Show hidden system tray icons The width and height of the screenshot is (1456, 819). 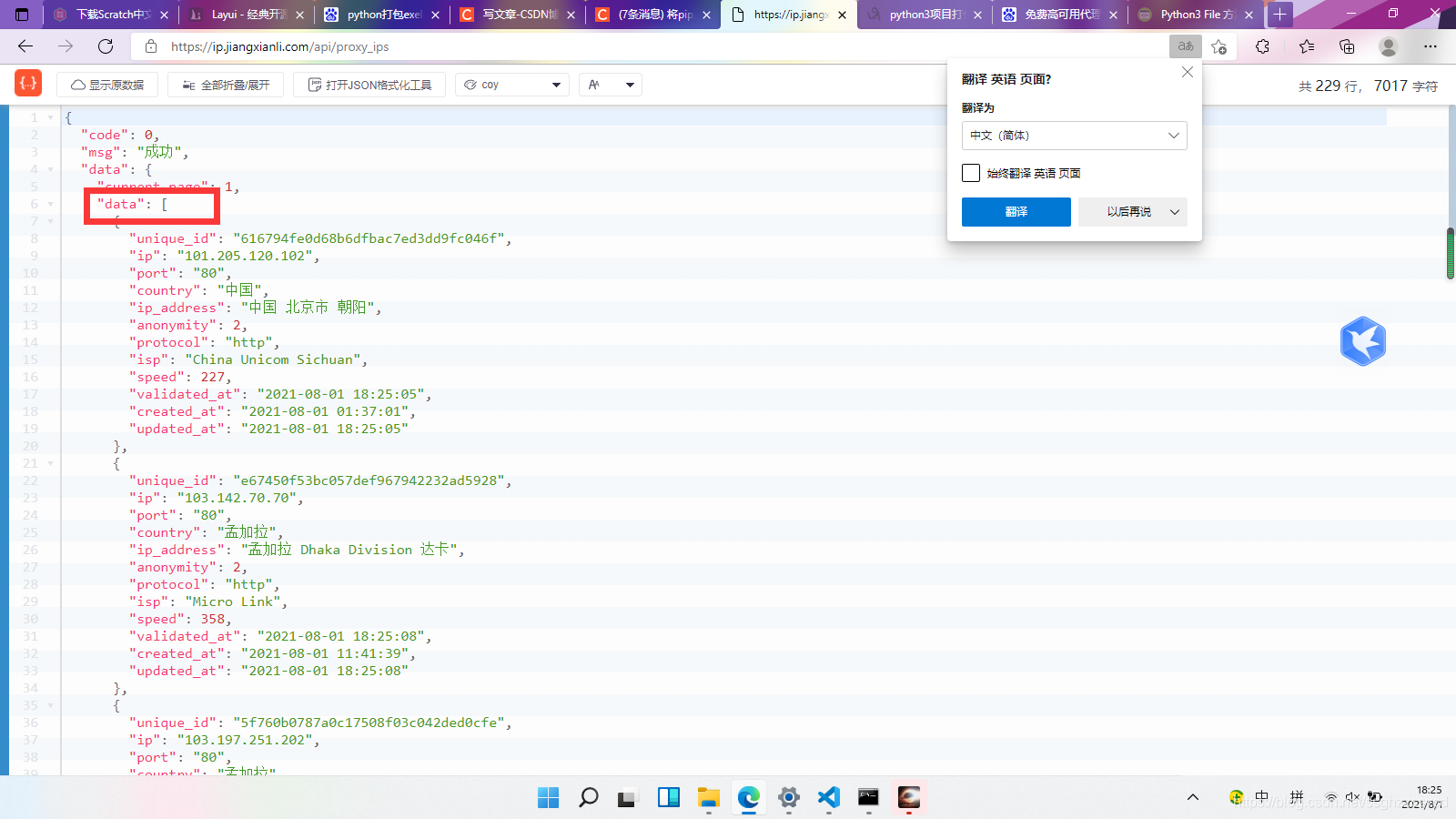click(x=1193, y=797)
